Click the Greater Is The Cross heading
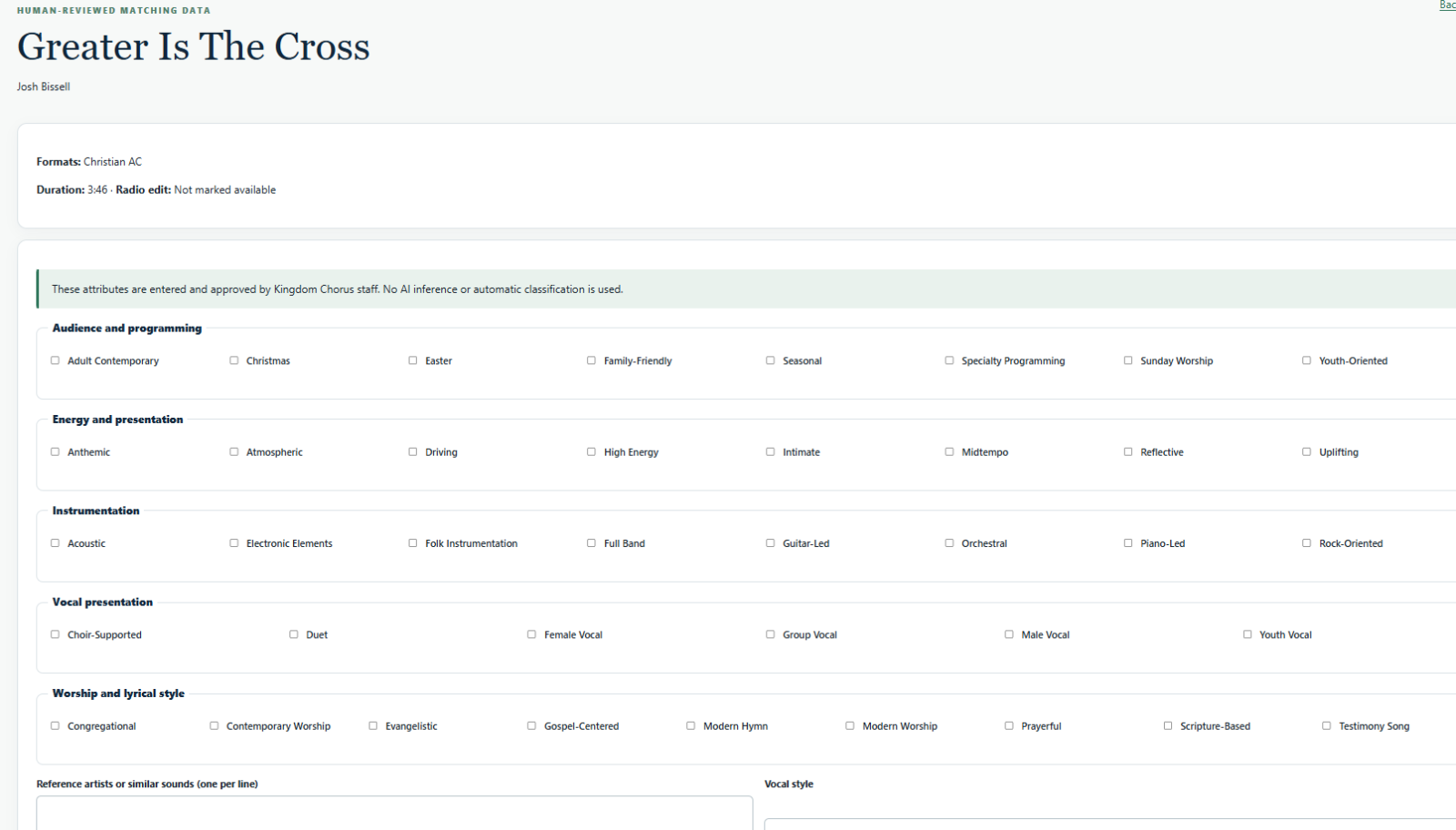 [194, 46]
